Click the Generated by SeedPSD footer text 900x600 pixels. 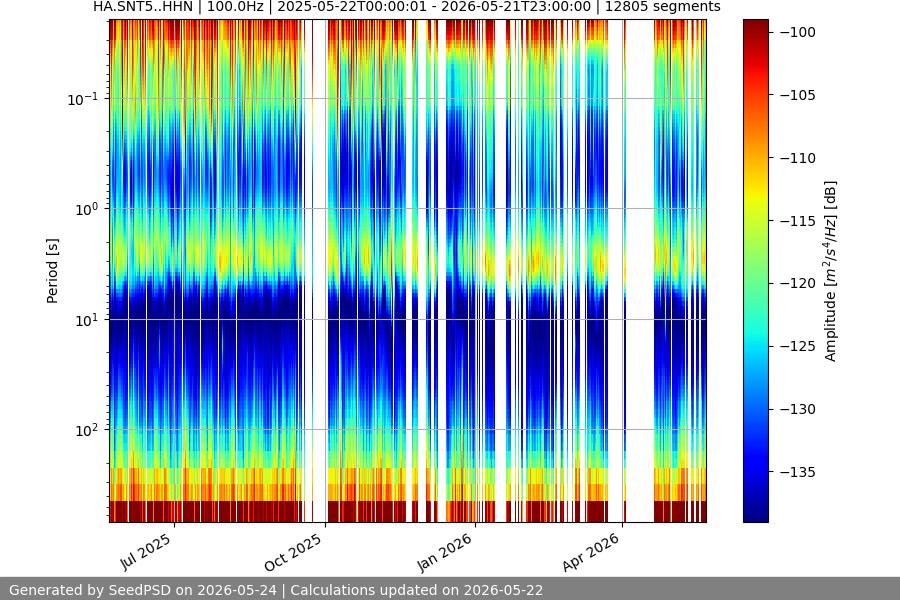[276, 590]
